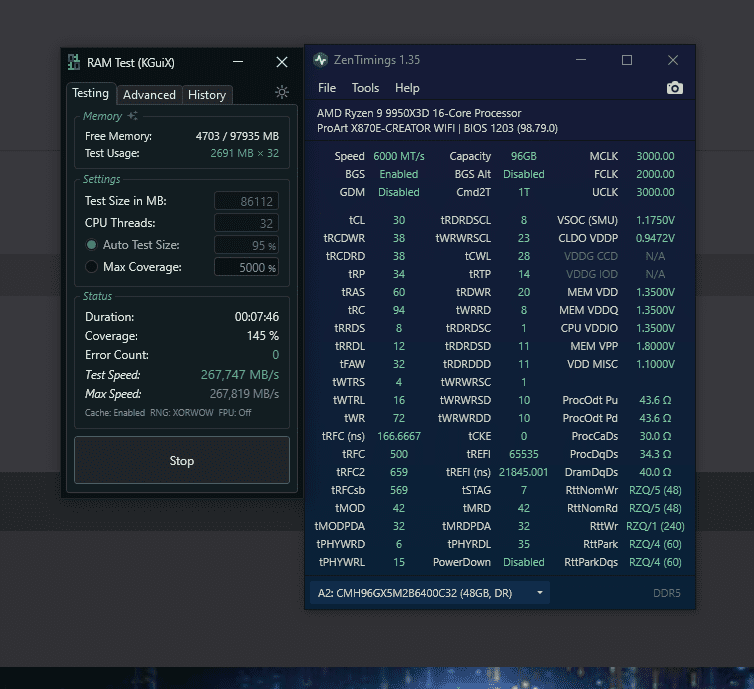Click the tRFC (ns) value 166.6667
Screen dimensions: 754x689
(399, 436)
